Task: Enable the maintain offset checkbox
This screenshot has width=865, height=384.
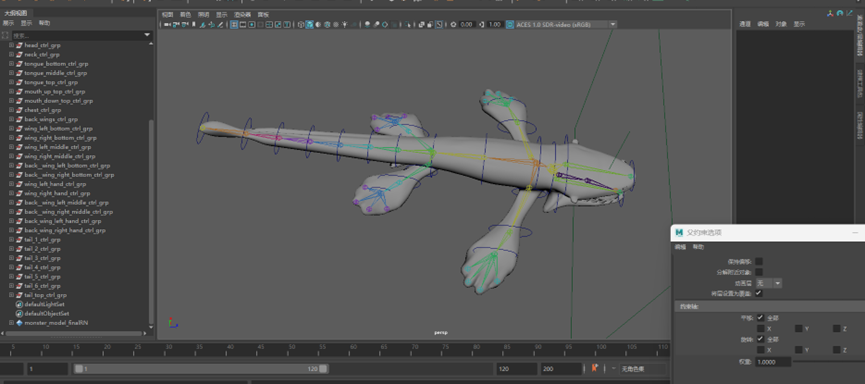Action: click(759, 261)
